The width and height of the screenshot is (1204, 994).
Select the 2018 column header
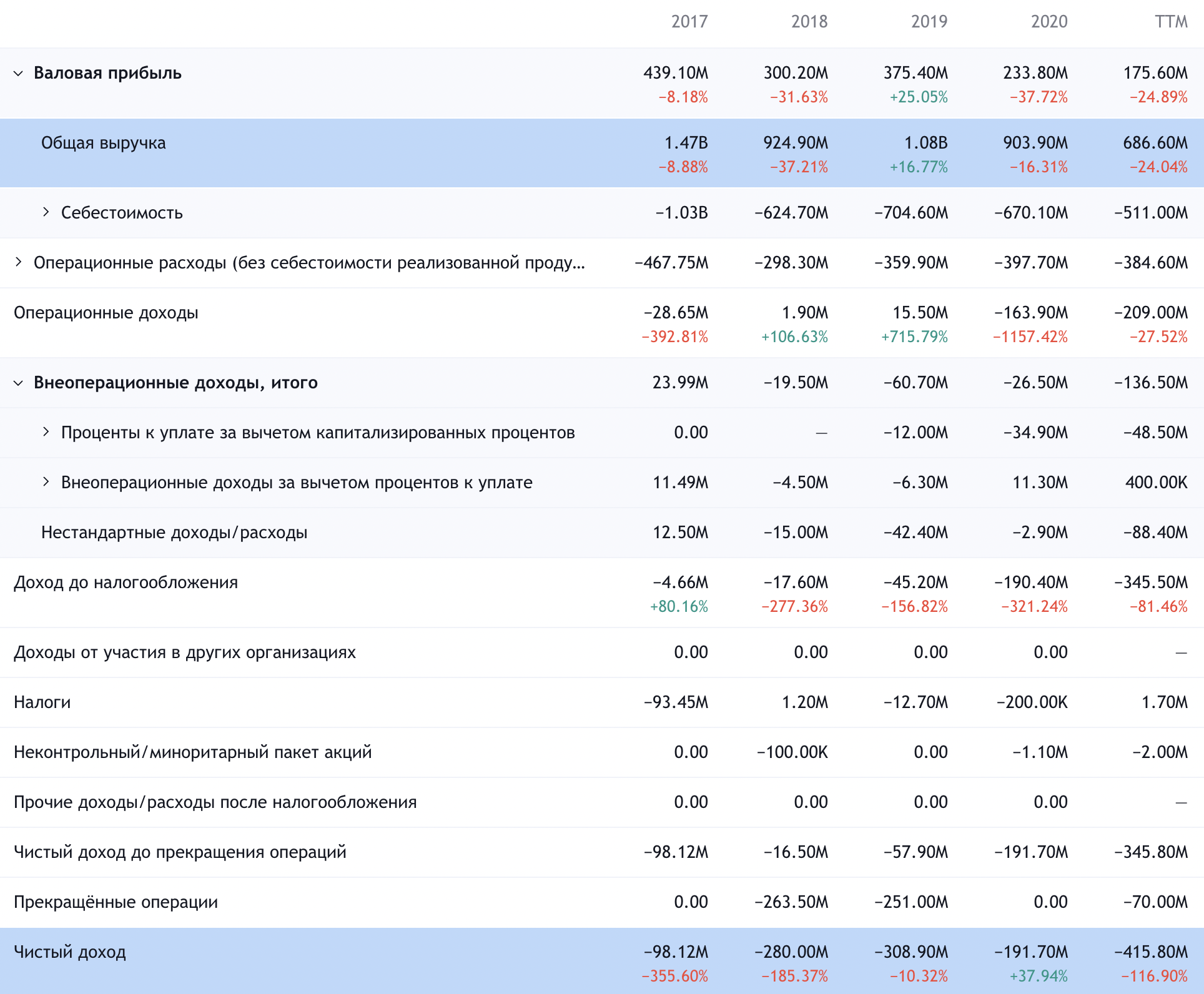point(809,22)
